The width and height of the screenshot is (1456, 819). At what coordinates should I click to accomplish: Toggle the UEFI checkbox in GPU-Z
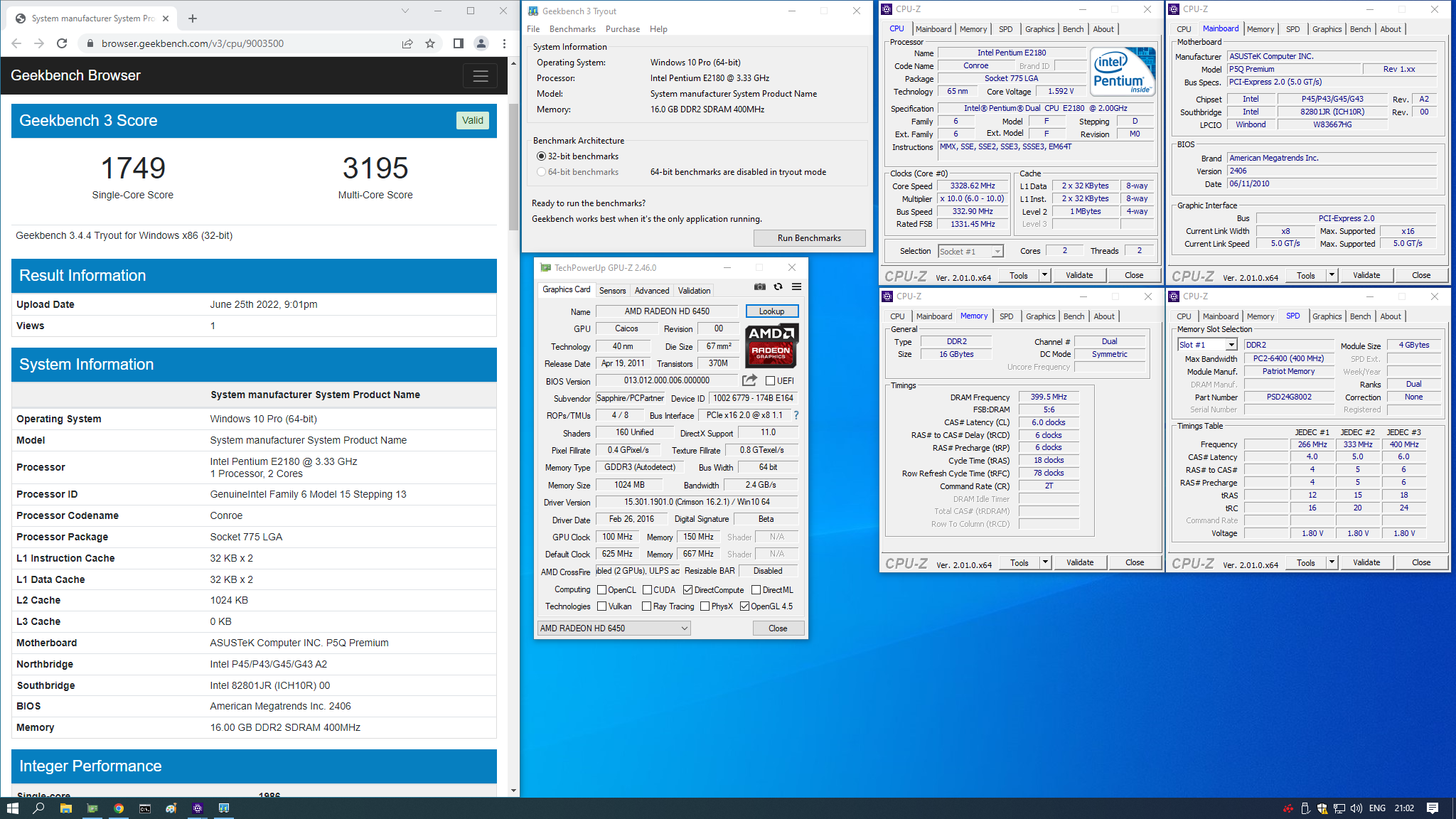(770, 381)
